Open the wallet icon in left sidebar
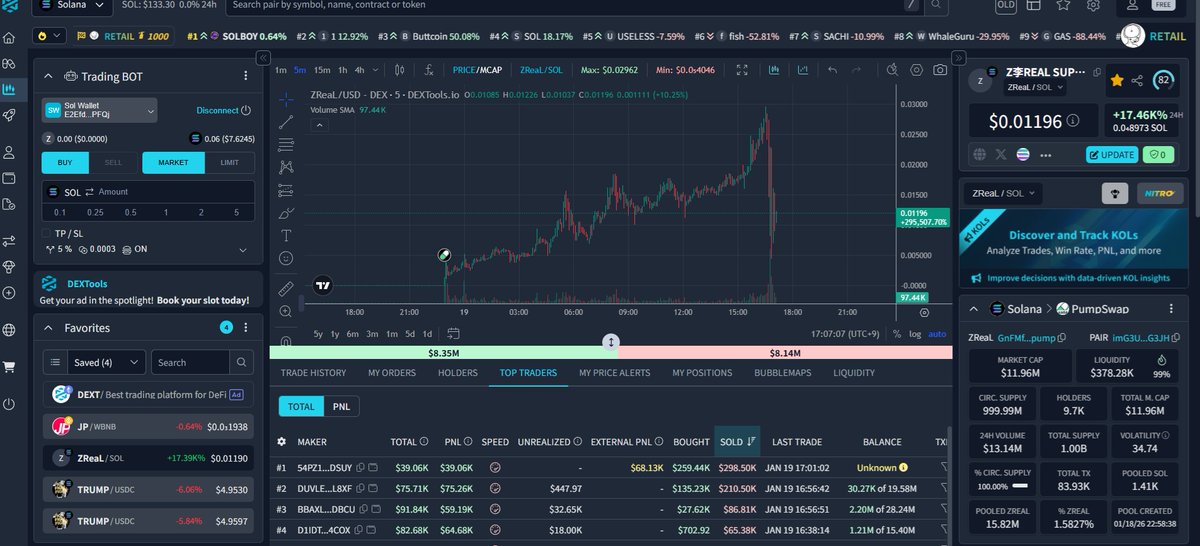The height and width of the screenshot is (546, 1200). pyautogui.click(x=9, y=178)
